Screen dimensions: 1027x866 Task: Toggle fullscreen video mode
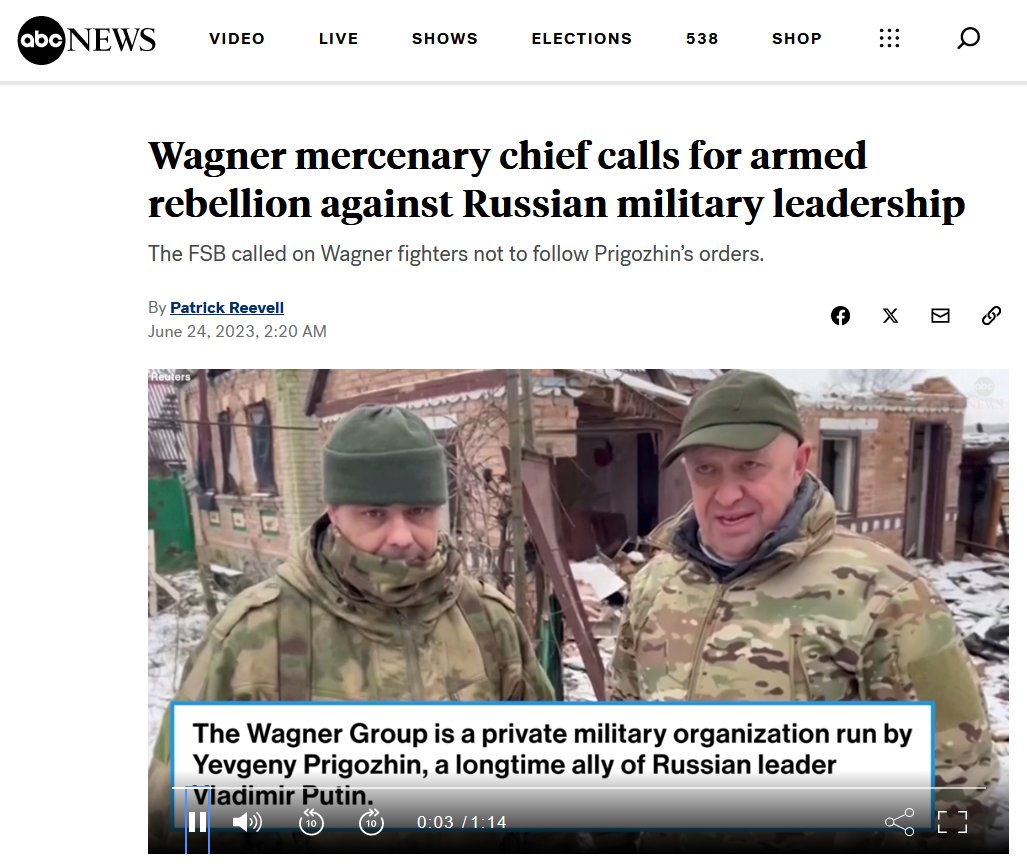[952, 821]
